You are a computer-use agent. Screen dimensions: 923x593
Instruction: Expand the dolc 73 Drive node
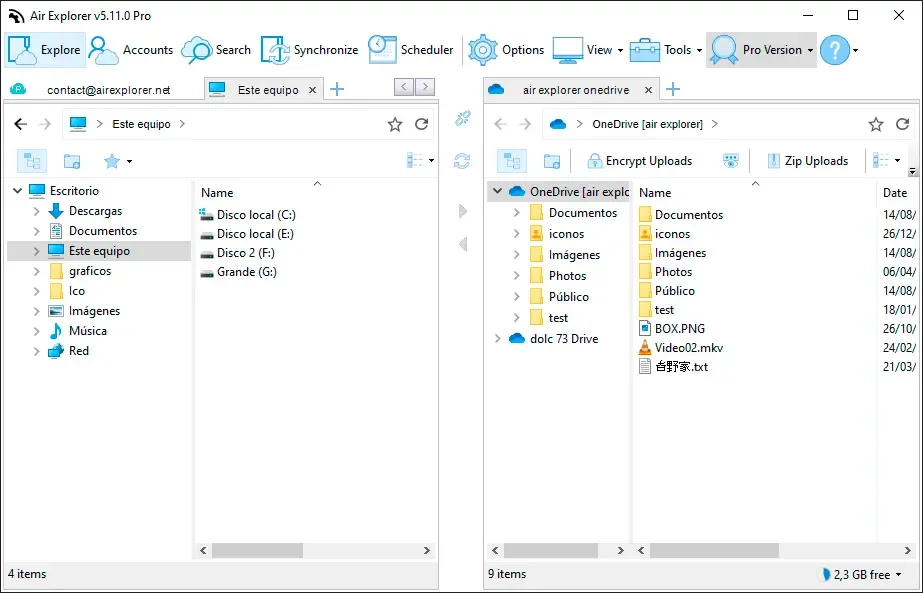click(497, 339)
